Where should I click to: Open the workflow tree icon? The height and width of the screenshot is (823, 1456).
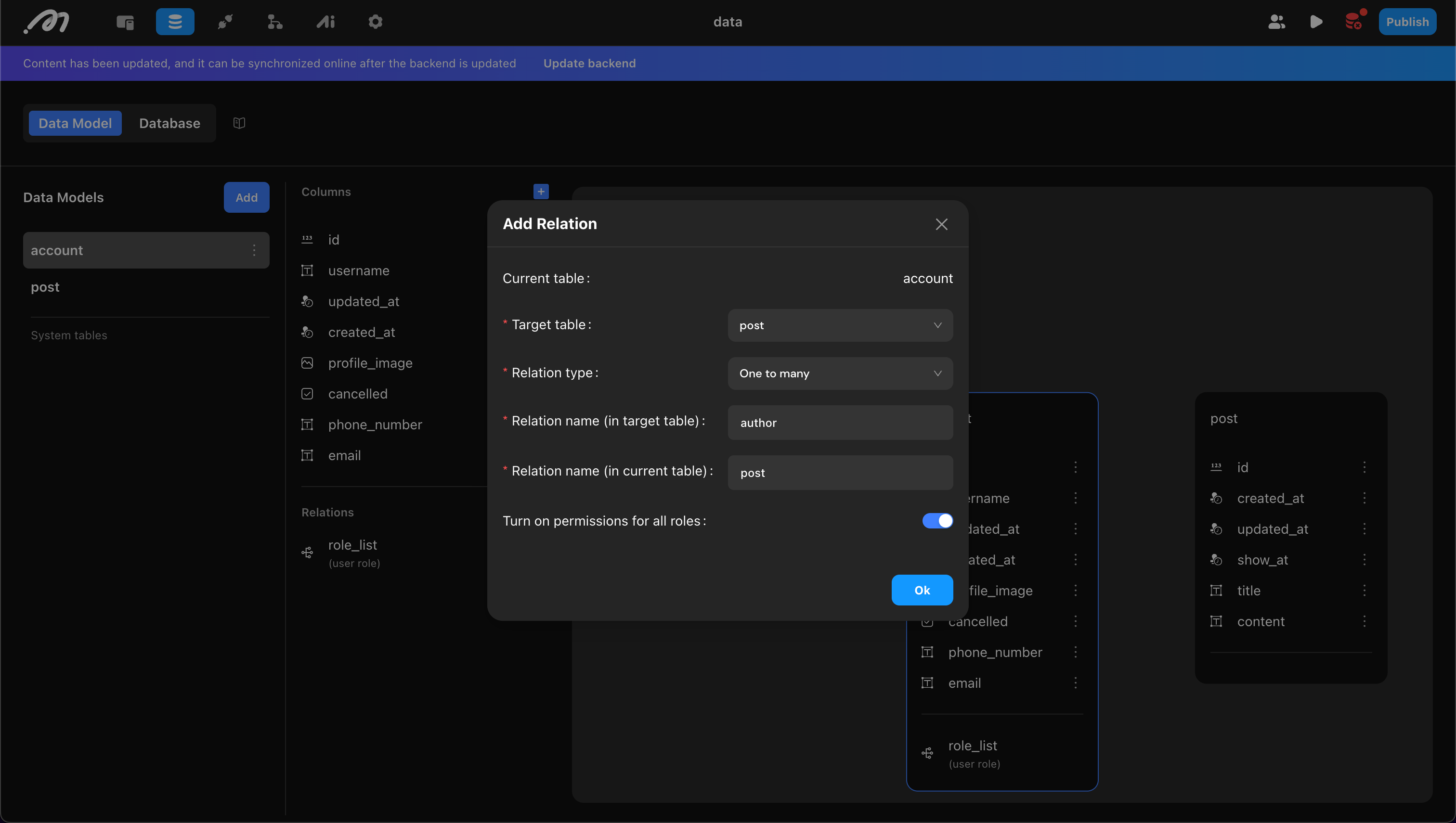(x=275, y=22)
